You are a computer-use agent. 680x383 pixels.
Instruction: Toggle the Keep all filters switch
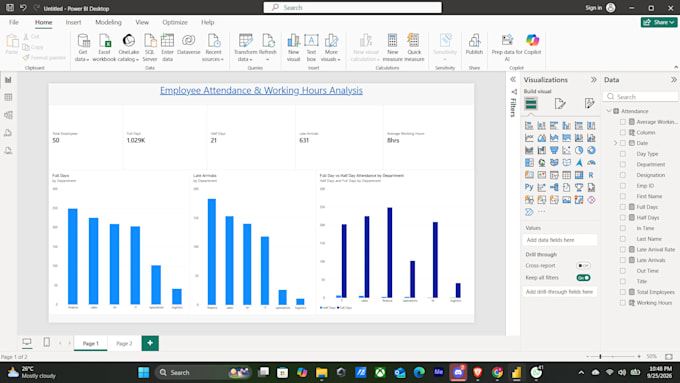tap(583, 278)
